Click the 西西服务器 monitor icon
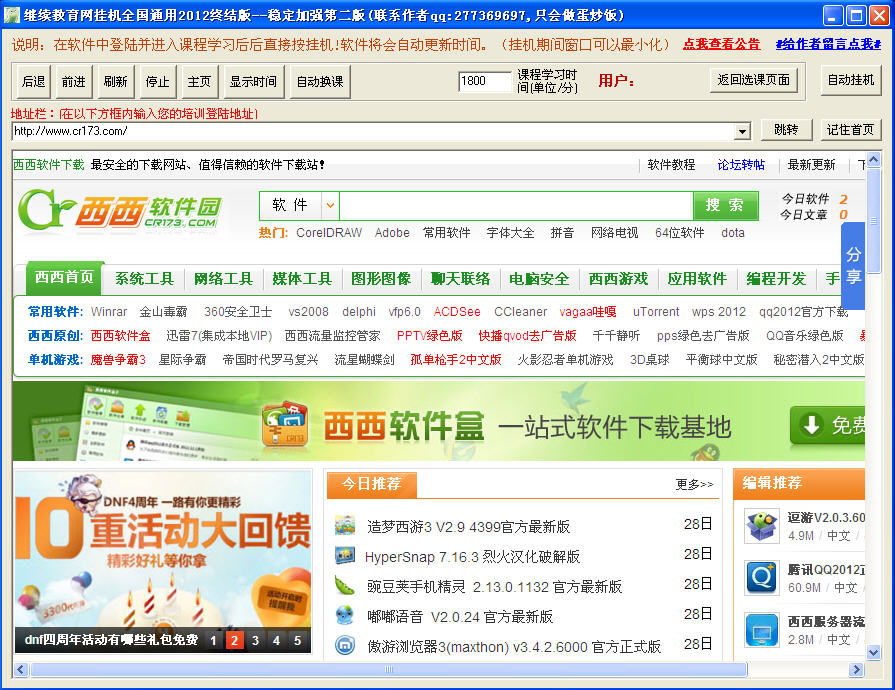This screenshot has height=690, width=895. coord(761,630)
